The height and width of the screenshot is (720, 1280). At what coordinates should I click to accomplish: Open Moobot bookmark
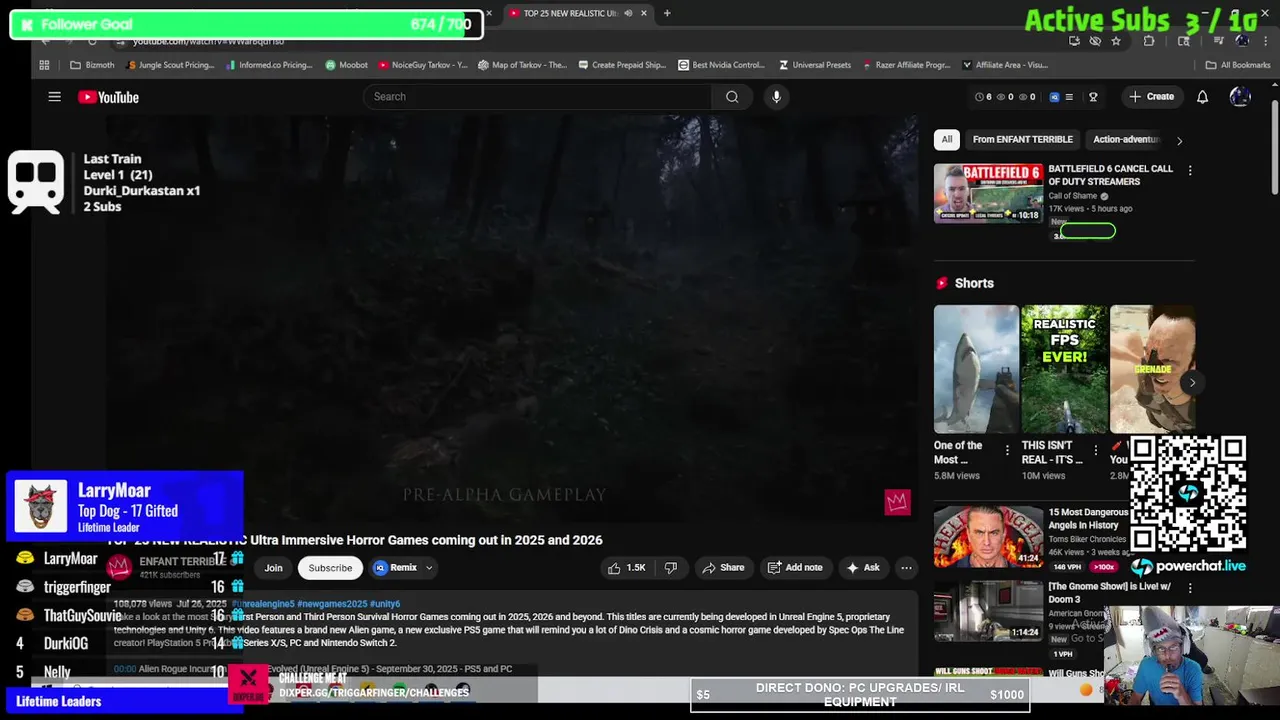[346, 65]
